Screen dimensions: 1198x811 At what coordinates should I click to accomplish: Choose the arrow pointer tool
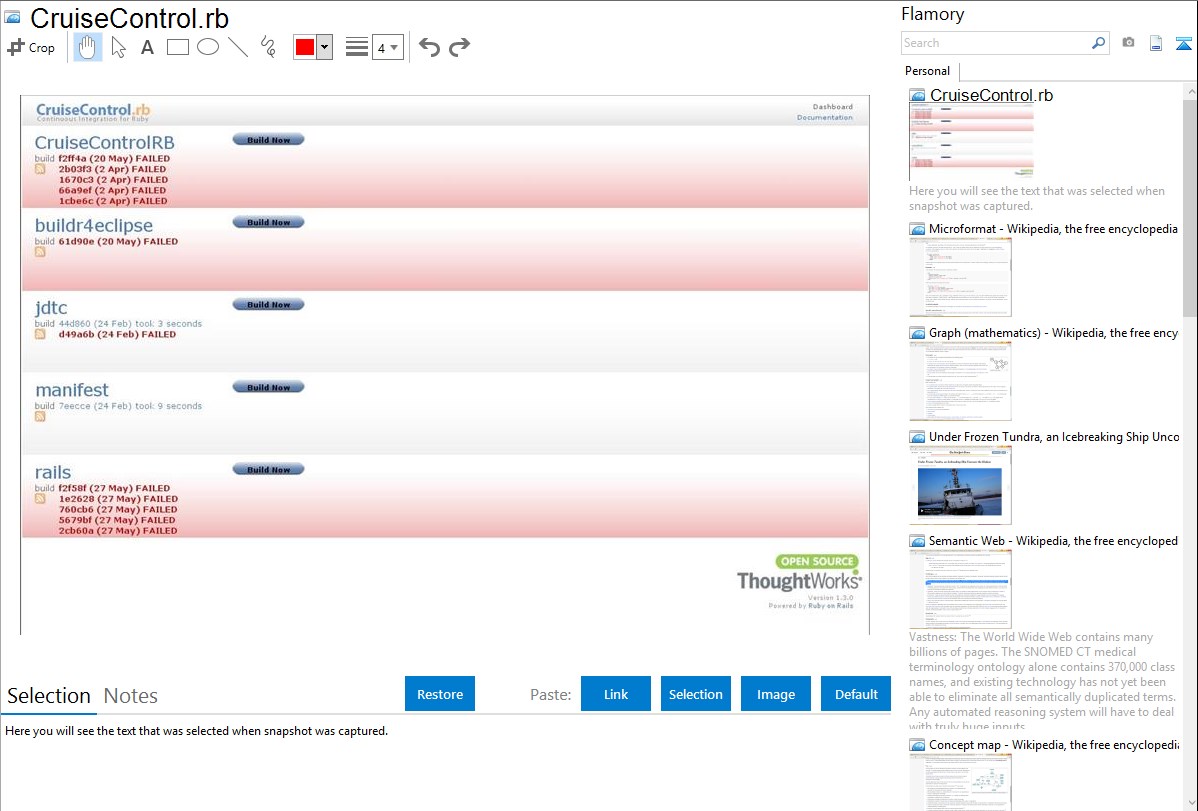click(x=118, y=47)
